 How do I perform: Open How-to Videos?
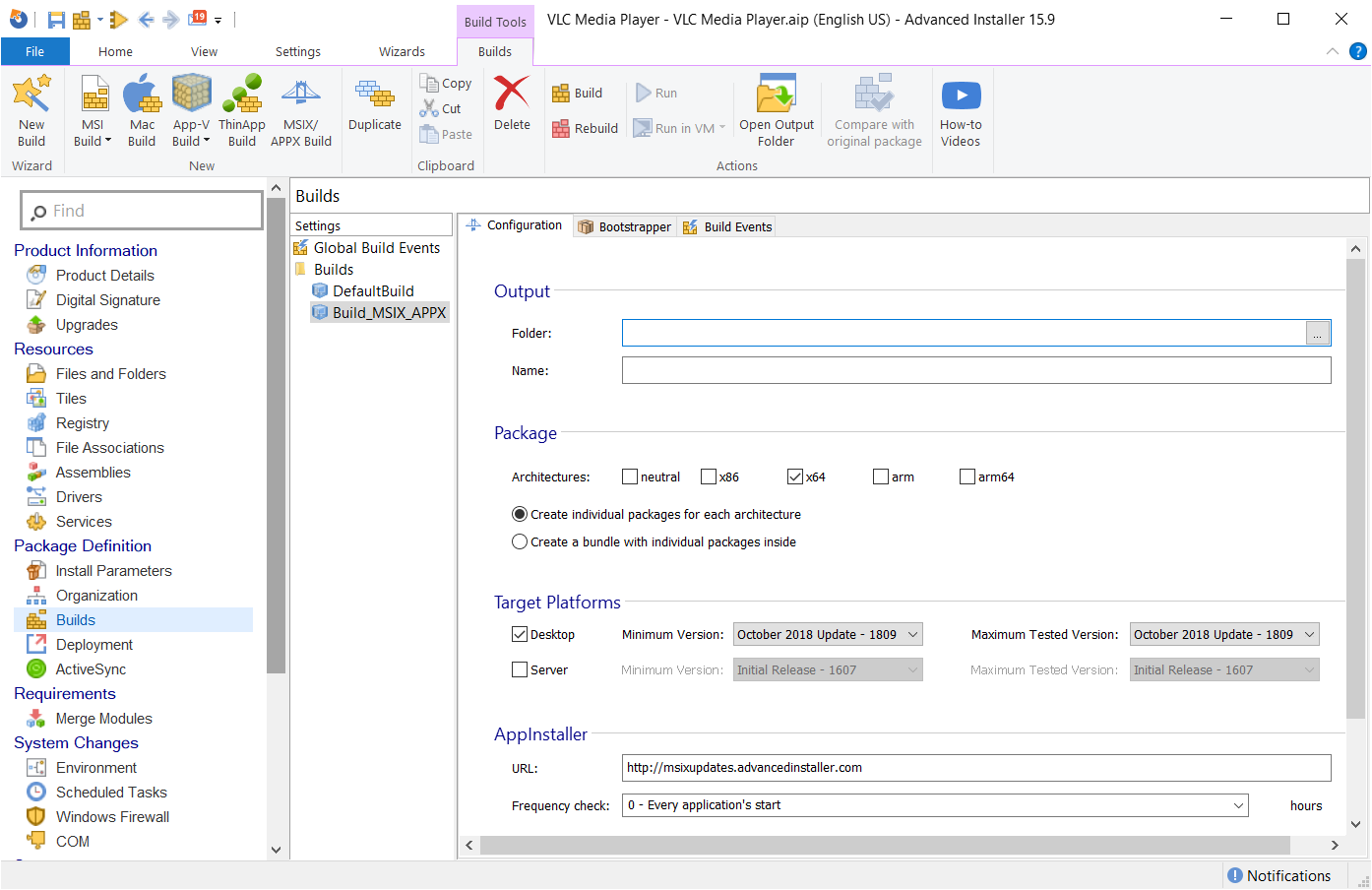(961, 111)
